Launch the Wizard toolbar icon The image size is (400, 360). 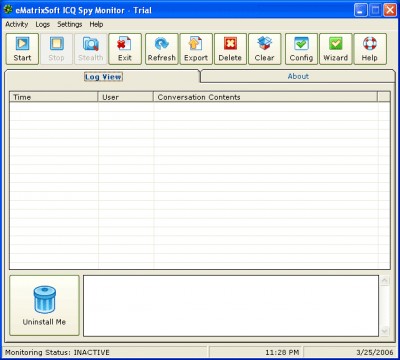pos(335,49)
